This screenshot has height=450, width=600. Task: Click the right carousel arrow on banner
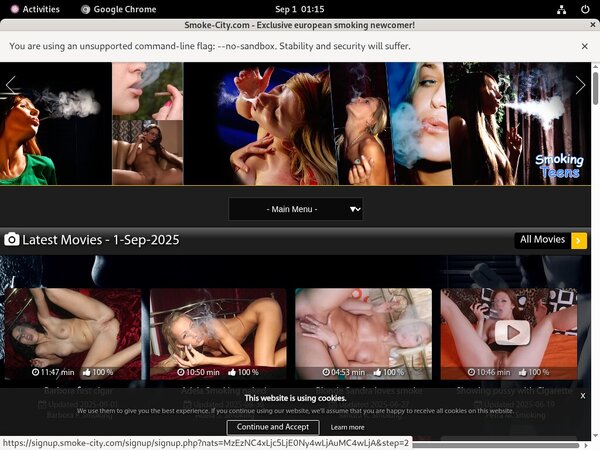click(580, 85)
